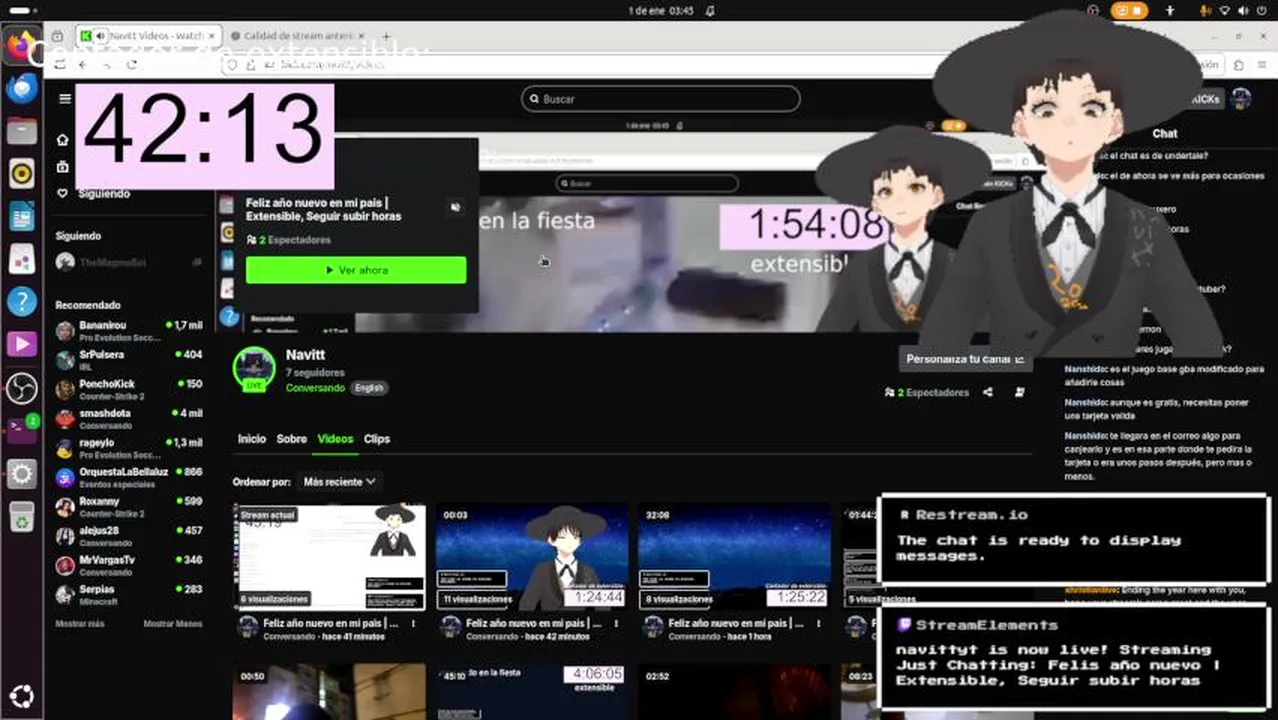
Task: Open Firefox application hamburger menu
Action: point(1263,64)
